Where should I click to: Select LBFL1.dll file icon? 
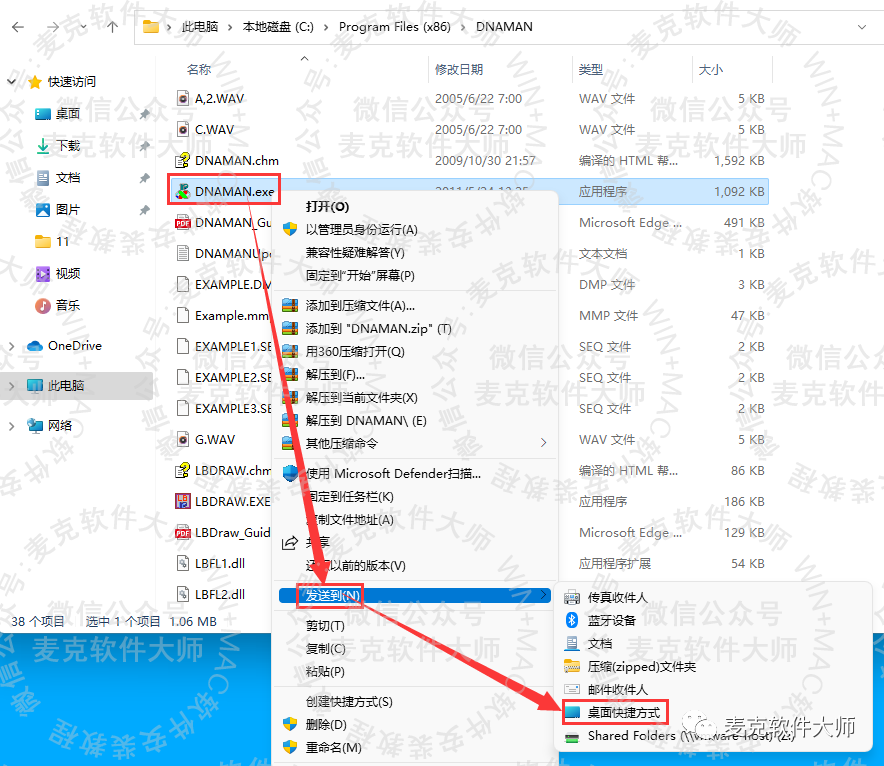point(182,564)
